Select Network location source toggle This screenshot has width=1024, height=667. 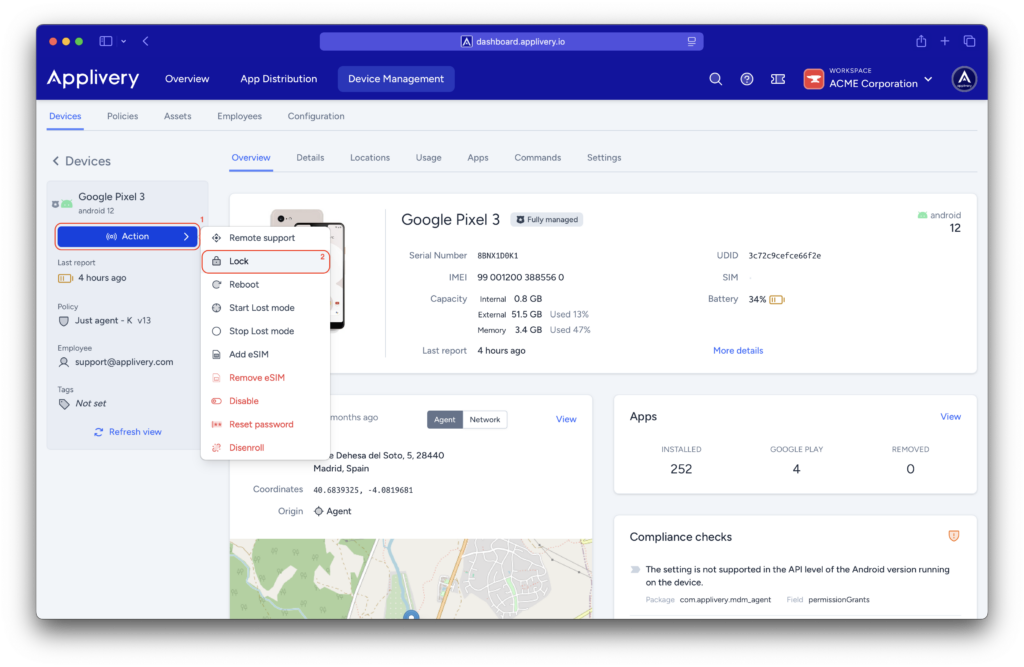point(485,419)
